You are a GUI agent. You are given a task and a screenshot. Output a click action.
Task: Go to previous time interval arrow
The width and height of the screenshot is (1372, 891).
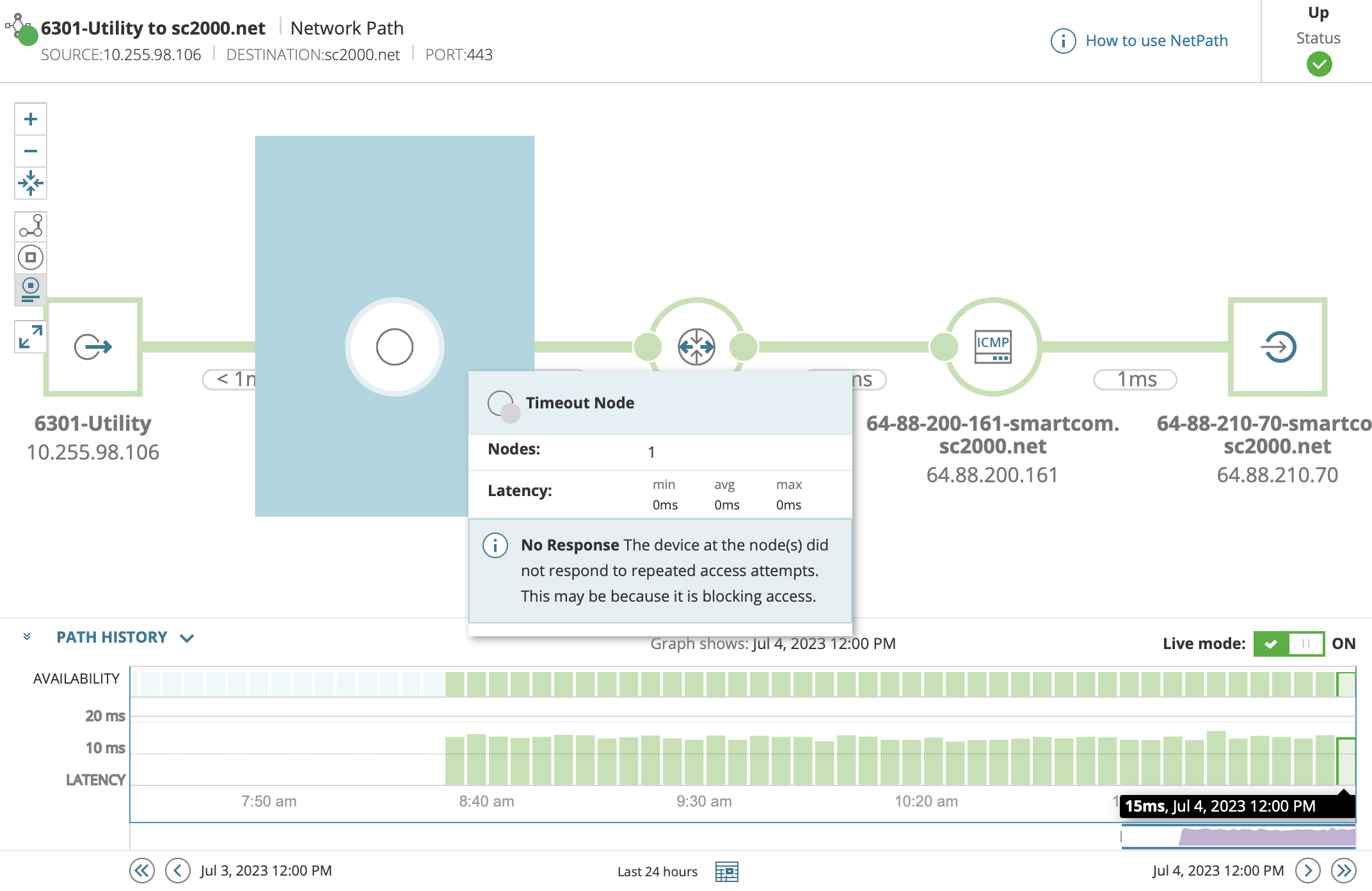(177, 871)
